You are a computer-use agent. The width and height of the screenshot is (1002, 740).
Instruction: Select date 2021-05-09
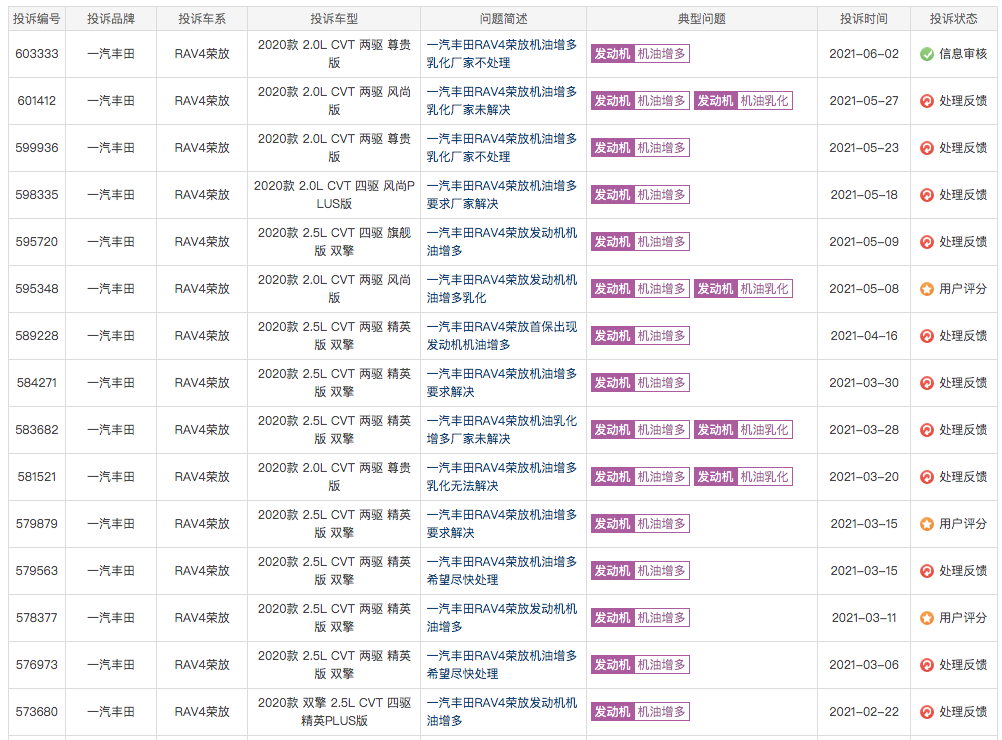pyautogui.click(x=864, y=242)
